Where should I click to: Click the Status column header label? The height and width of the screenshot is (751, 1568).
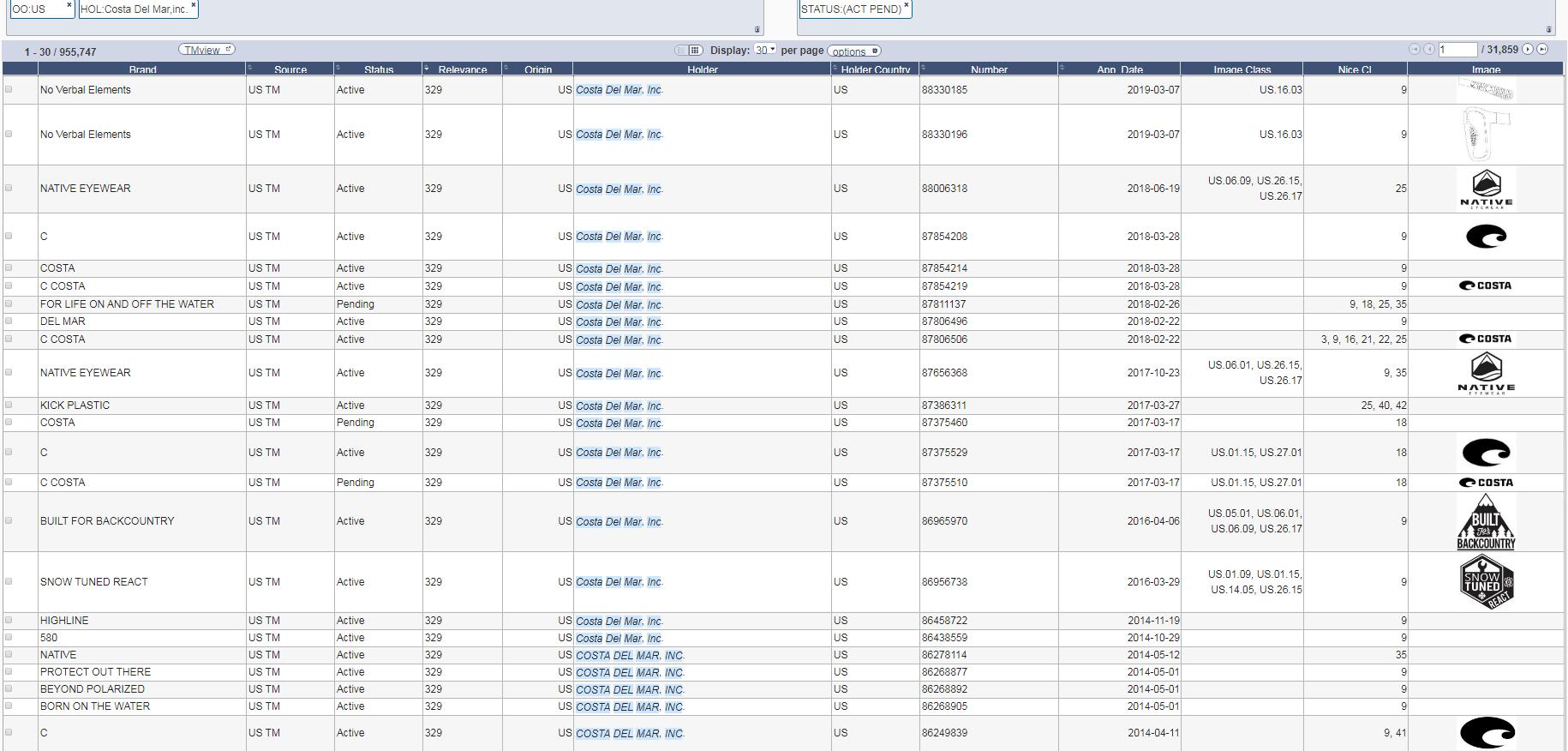(379, 69)
